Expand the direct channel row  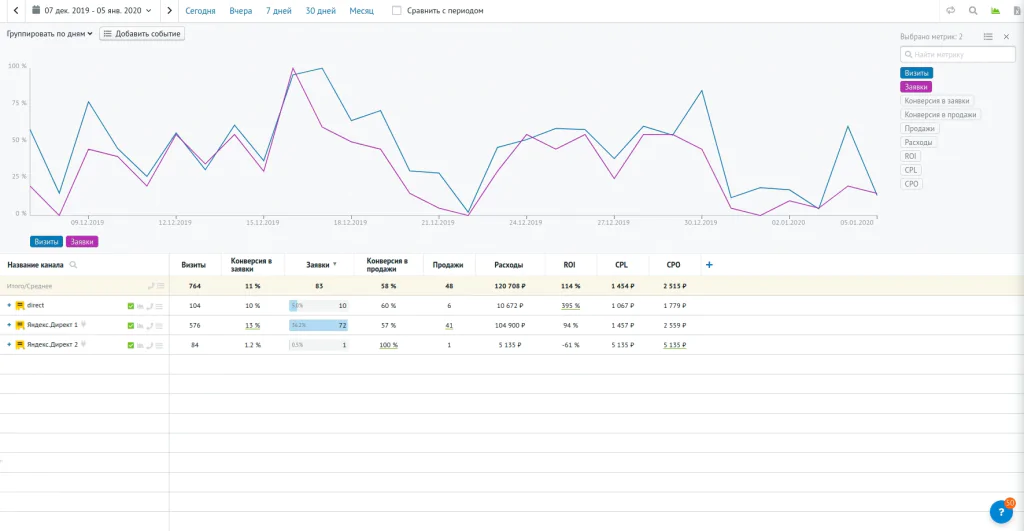[8, 306]
